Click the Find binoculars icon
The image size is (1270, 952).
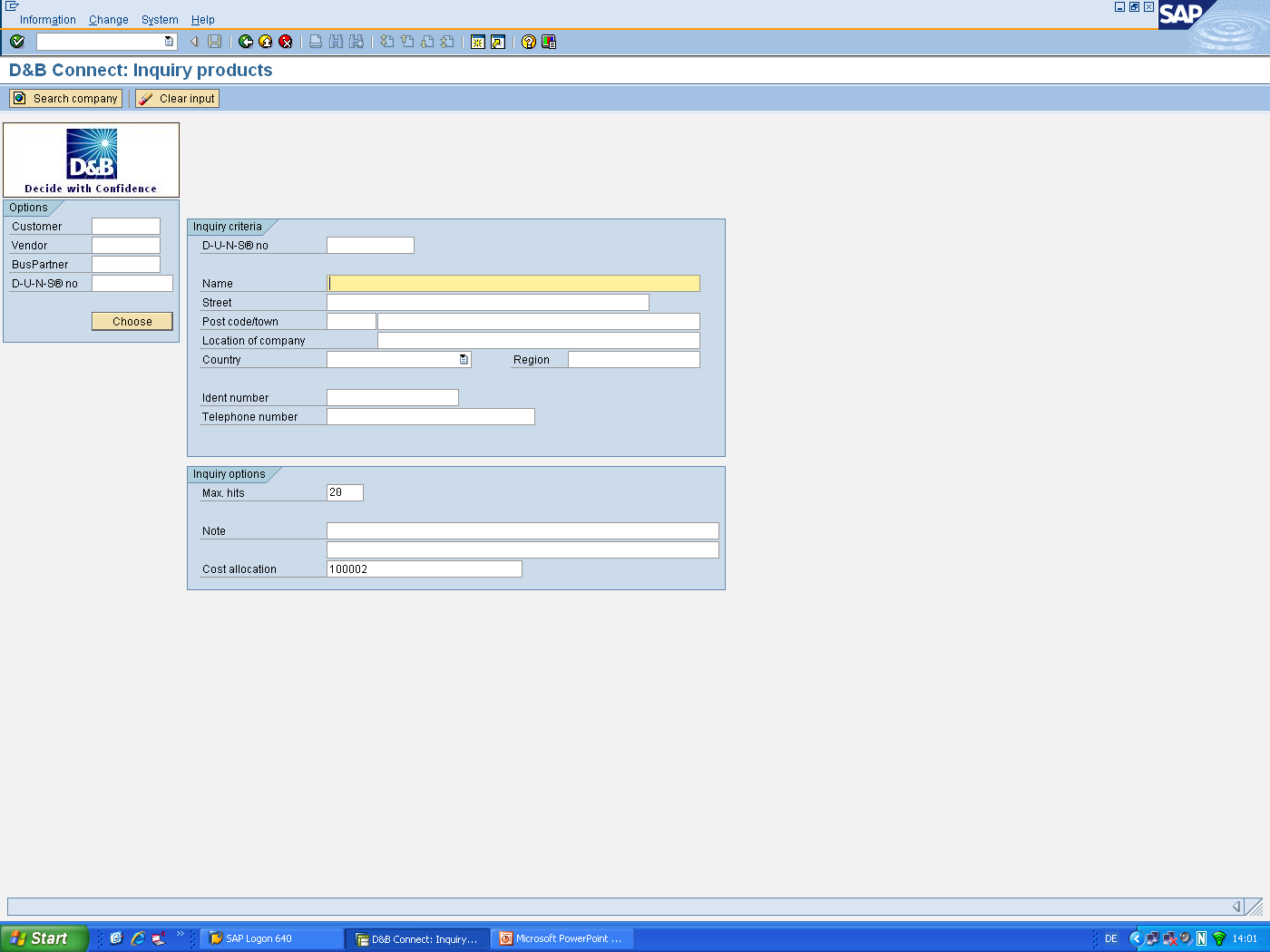coord(336,42)
